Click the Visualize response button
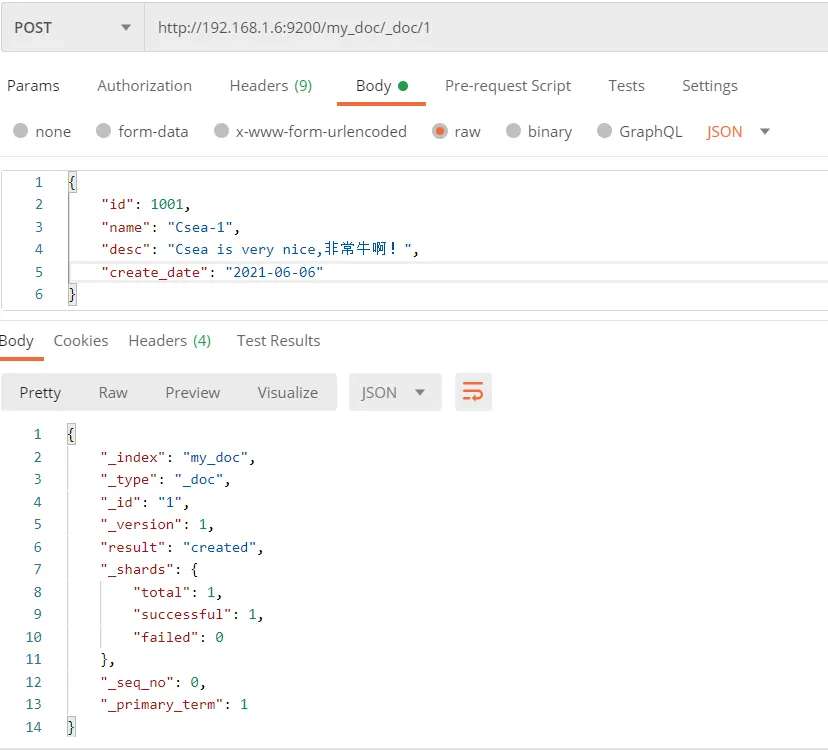Viewport: 828px width, 755px height. (287, 392)
